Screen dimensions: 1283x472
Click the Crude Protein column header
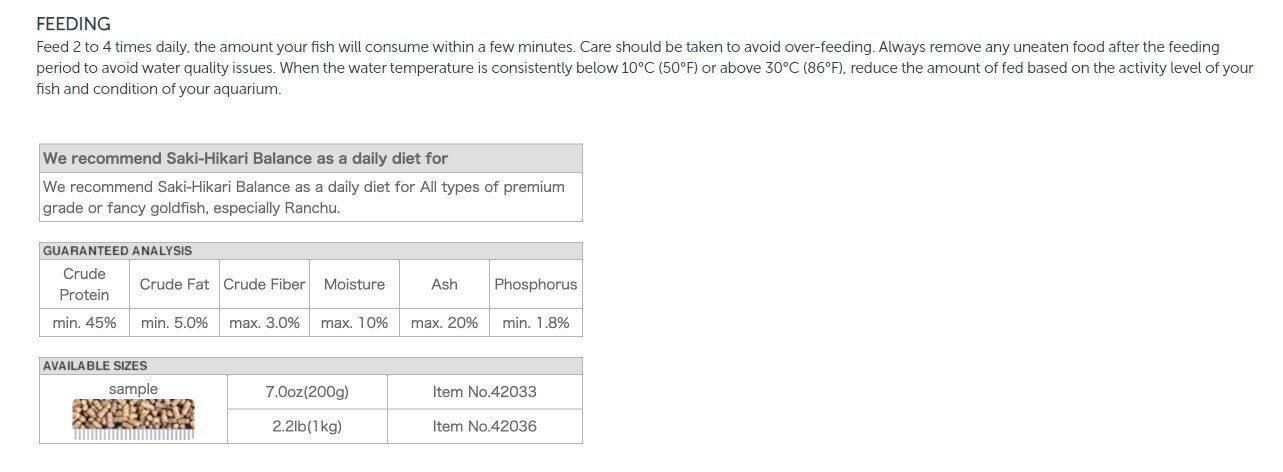click(x=84, y=284)
